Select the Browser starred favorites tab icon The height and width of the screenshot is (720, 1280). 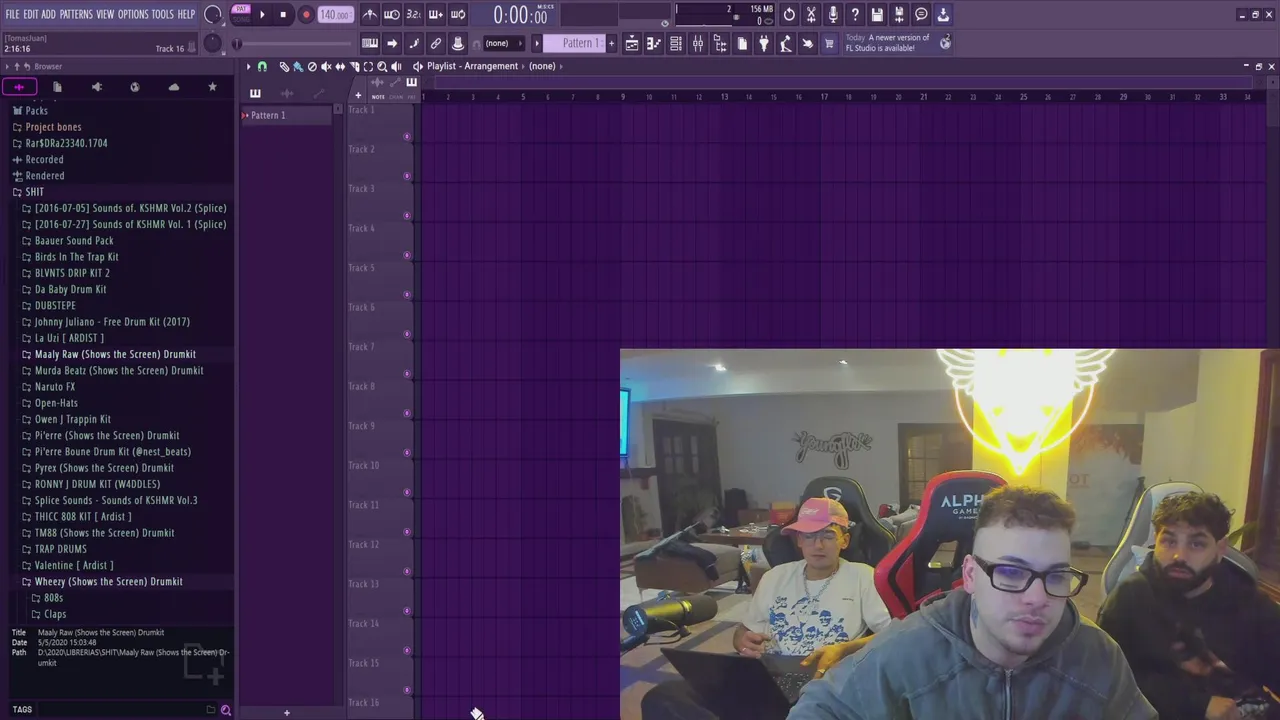[212, 87]
